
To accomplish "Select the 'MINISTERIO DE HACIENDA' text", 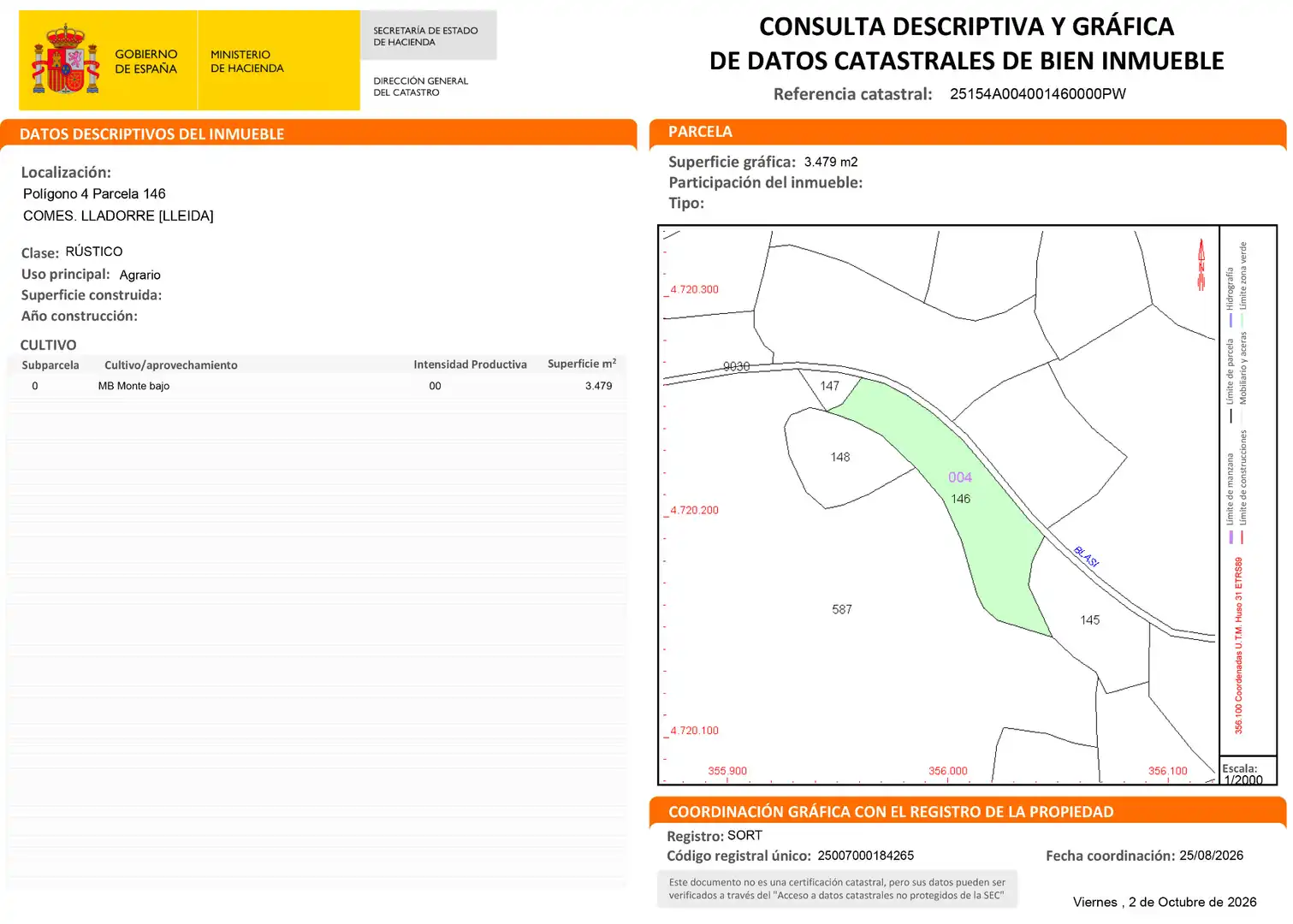I will point(247,62).
